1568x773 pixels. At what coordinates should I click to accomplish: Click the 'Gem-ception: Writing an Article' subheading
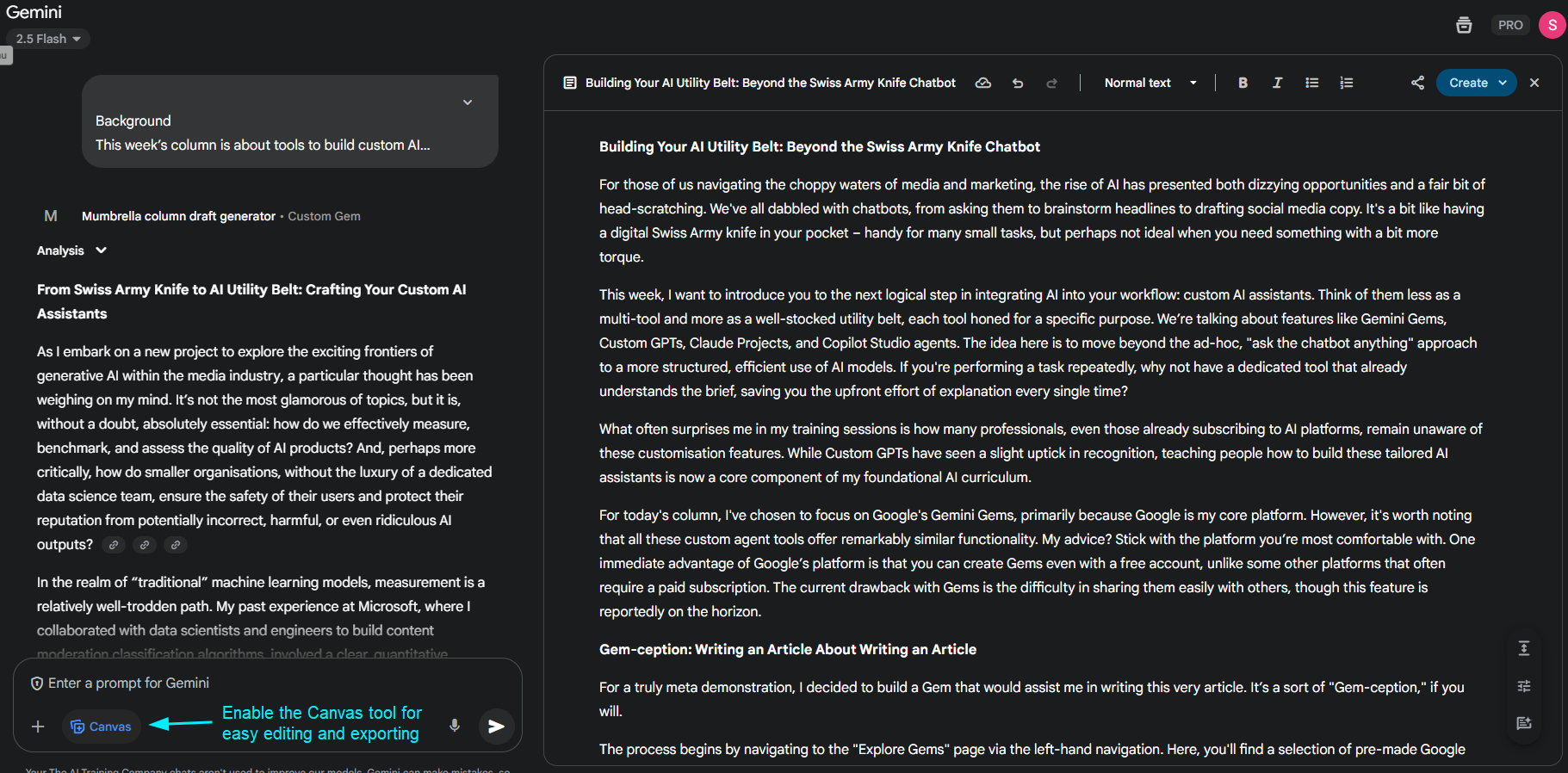(x=788, y=649)
